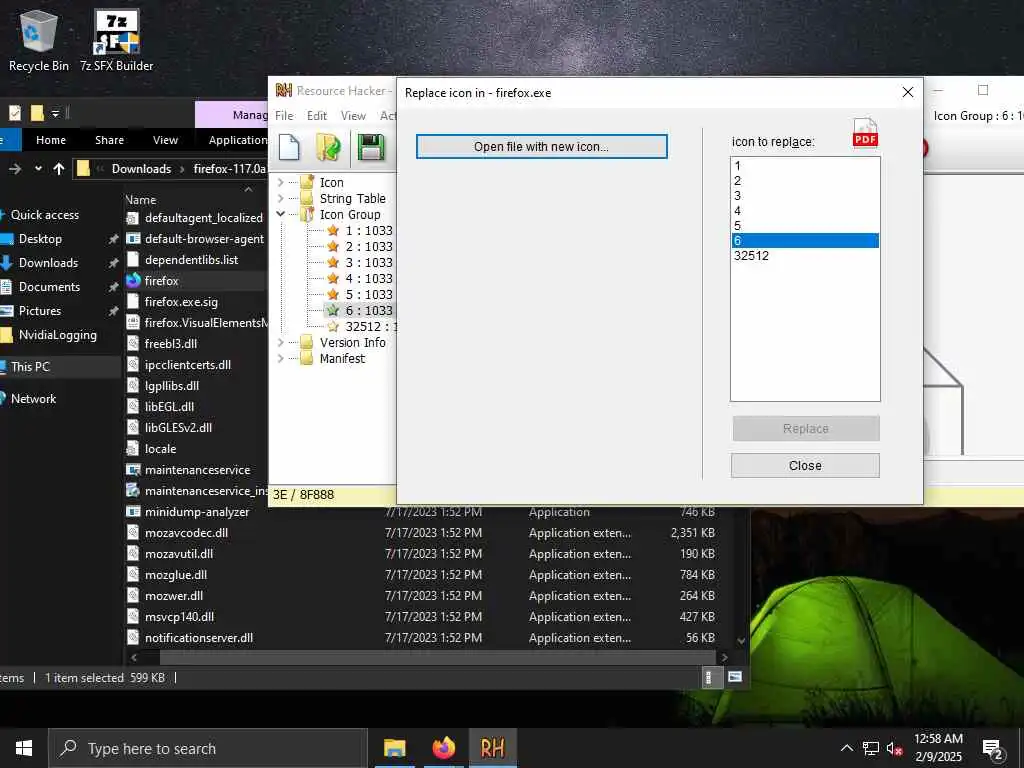Click the muted volume tray icon
1024x768 pixels.
click(894, 748)
